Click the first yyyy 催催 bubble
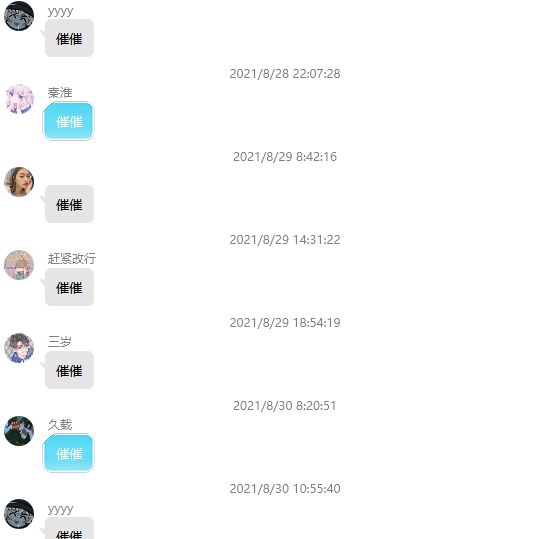Image resolution: width=539 pixels, height=539 pixels. tap(69, 38)
